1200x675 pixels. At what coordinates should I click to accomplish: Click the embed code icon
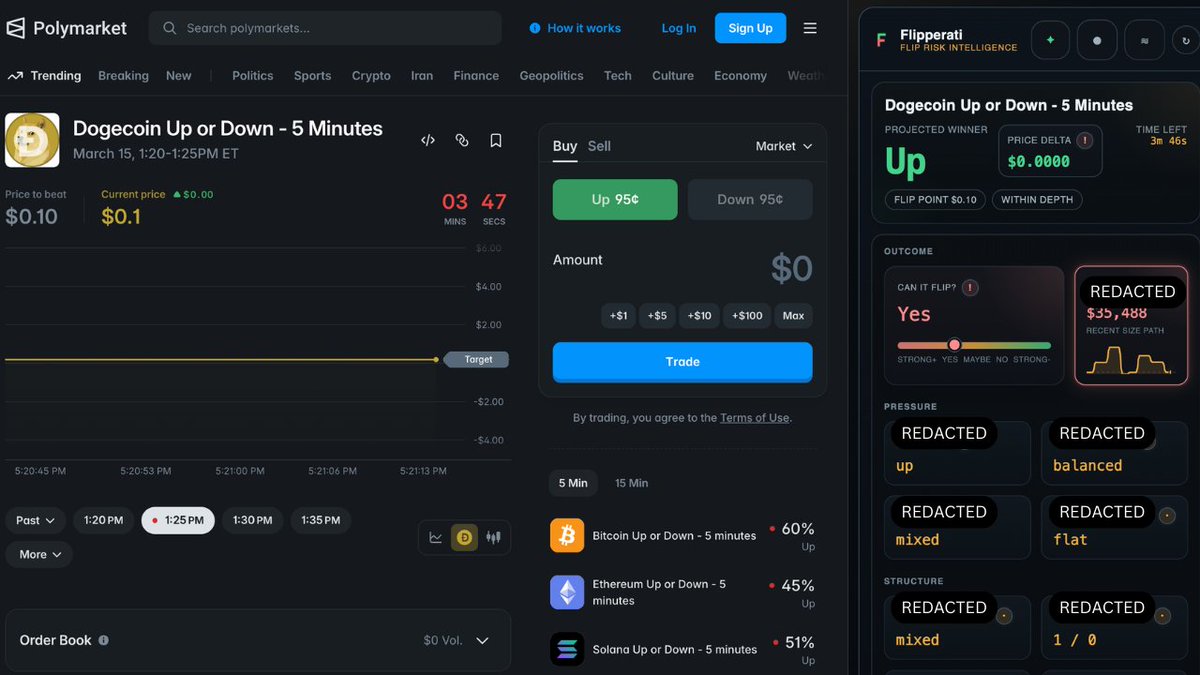coord(428,140)
